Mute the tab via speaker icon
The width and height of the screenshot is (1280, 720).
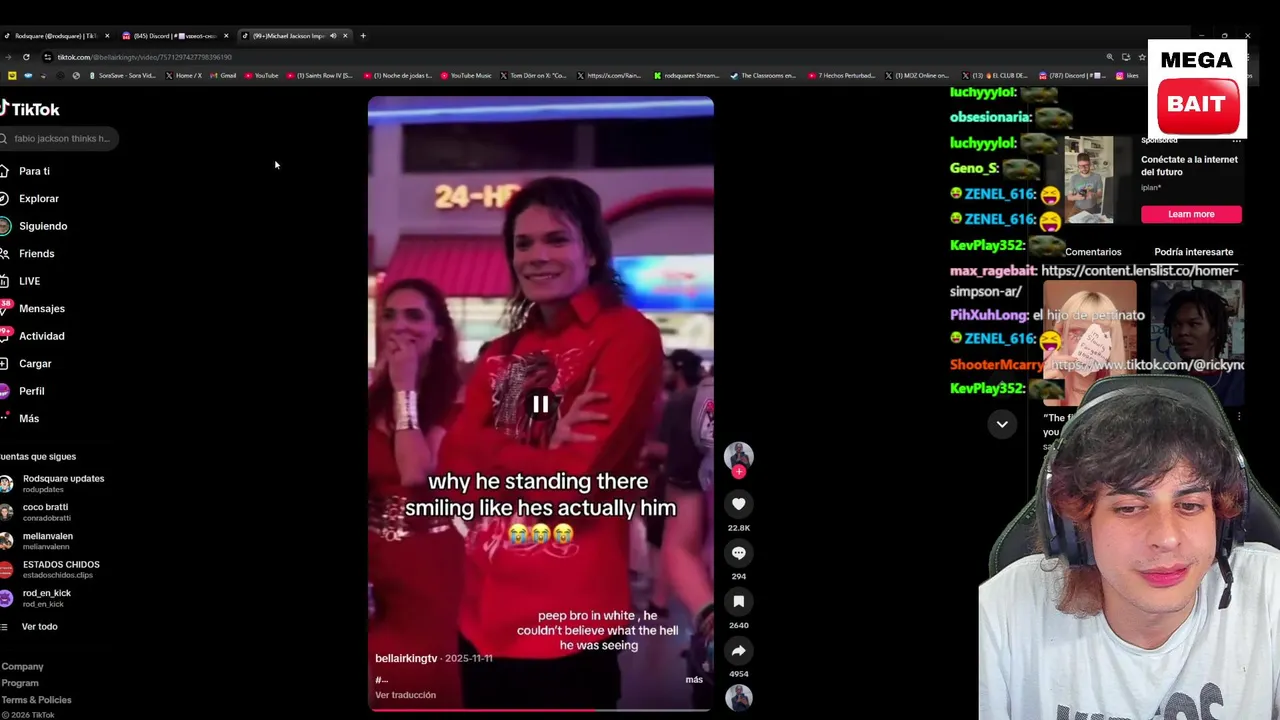point(333,36)
